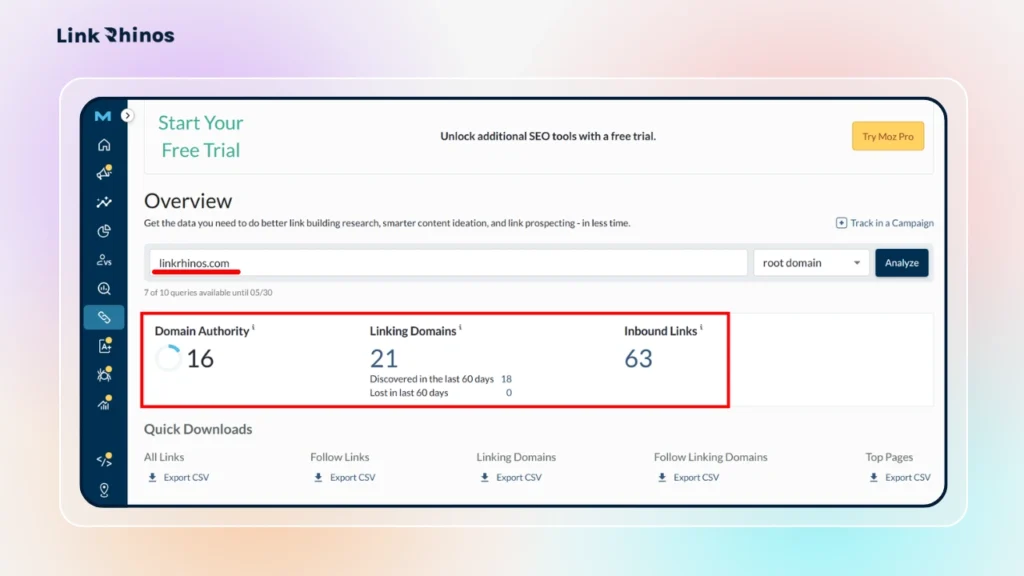Click the Try Moz Pro button
The width and height of the screenshot is (1024, 576).
[888, 136]
